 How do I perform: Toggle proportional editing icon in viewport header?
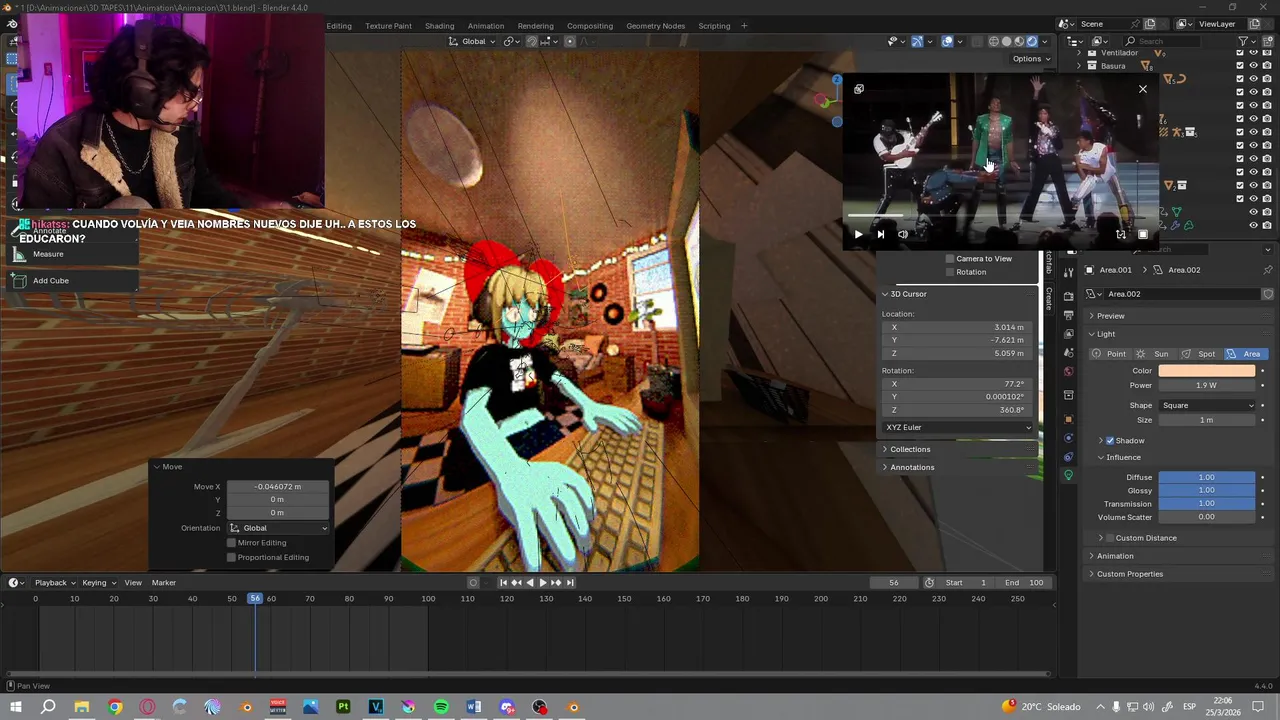click(x=570, y=41)
